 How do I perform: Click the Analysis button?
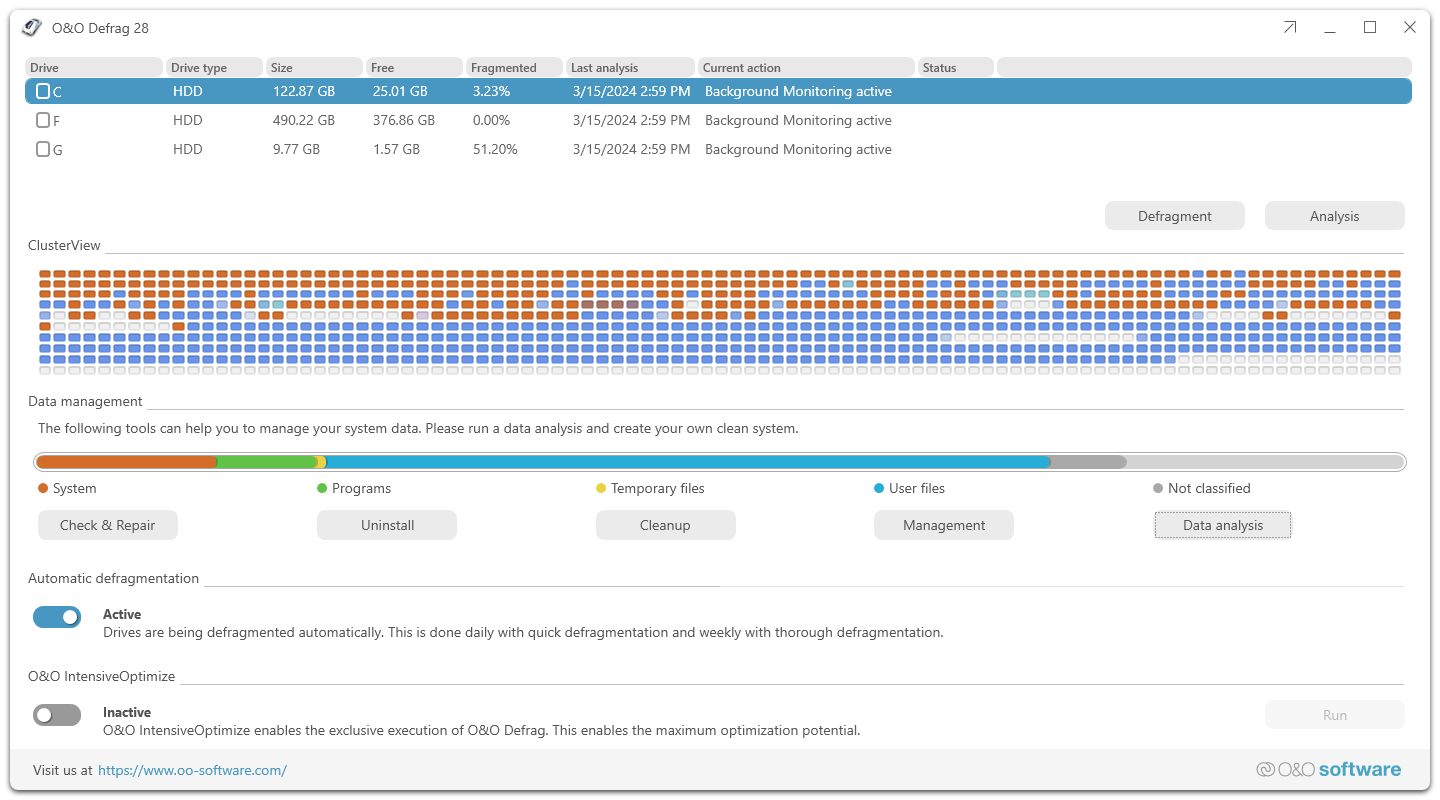[1334, 216]
